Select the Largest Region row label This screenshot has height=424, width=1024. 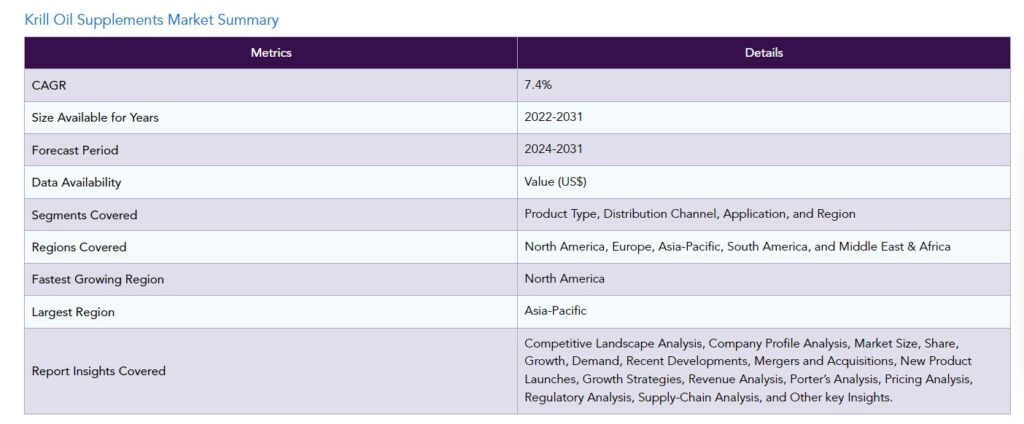click(73, 312)
